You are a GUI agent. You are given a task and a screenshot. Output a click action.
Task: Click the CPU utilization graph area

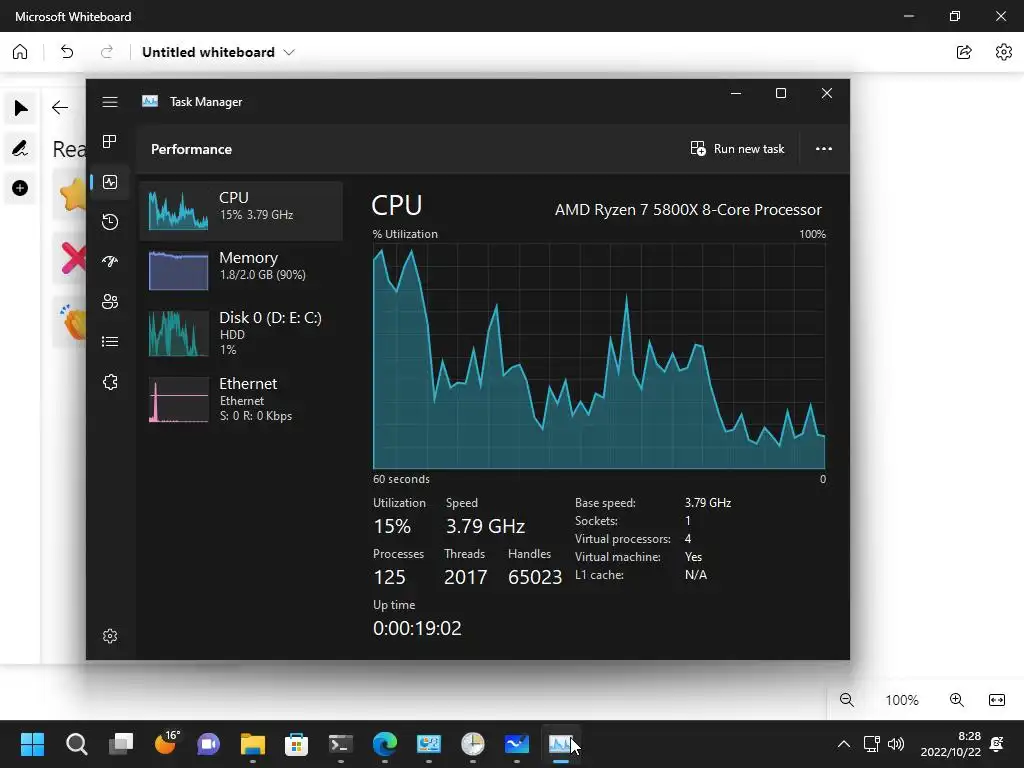[x=599, y=356]
